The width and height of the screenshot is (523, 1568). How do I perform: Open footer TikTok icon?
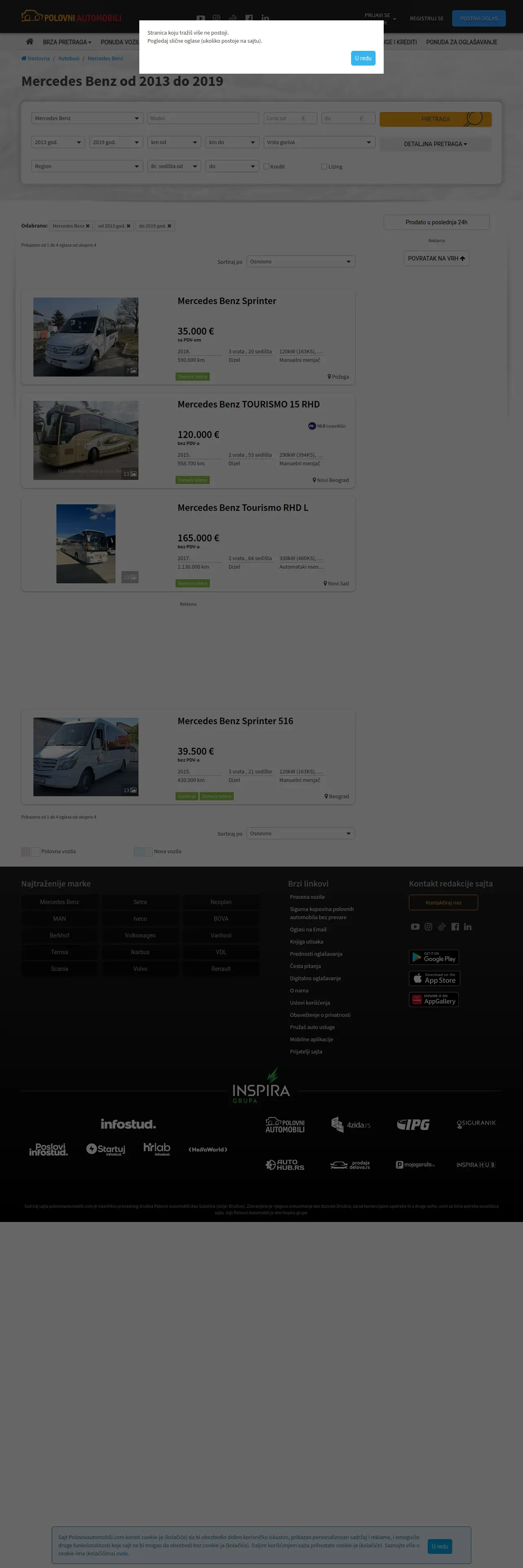(x=442, y=926)
